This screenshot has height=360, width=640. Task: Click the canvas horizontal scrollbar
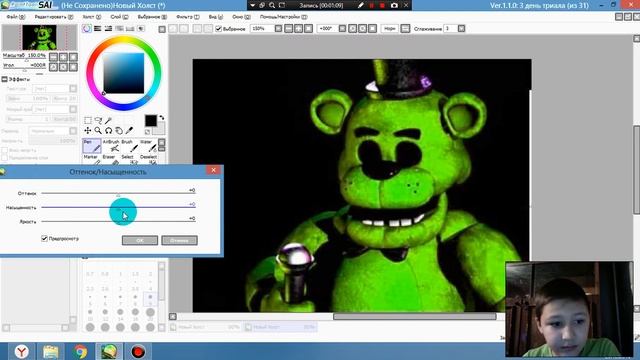tap(415, 316)
